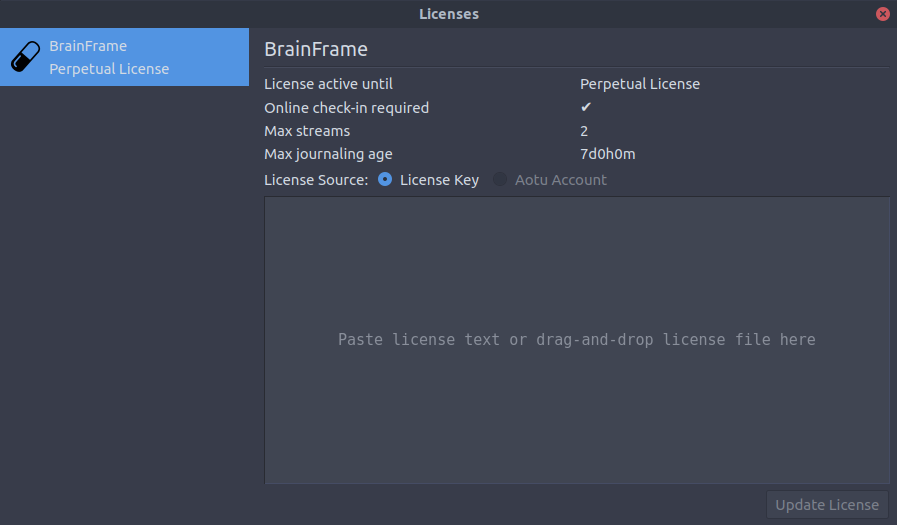Click the check mark next to Online check-in

[586, 107]
